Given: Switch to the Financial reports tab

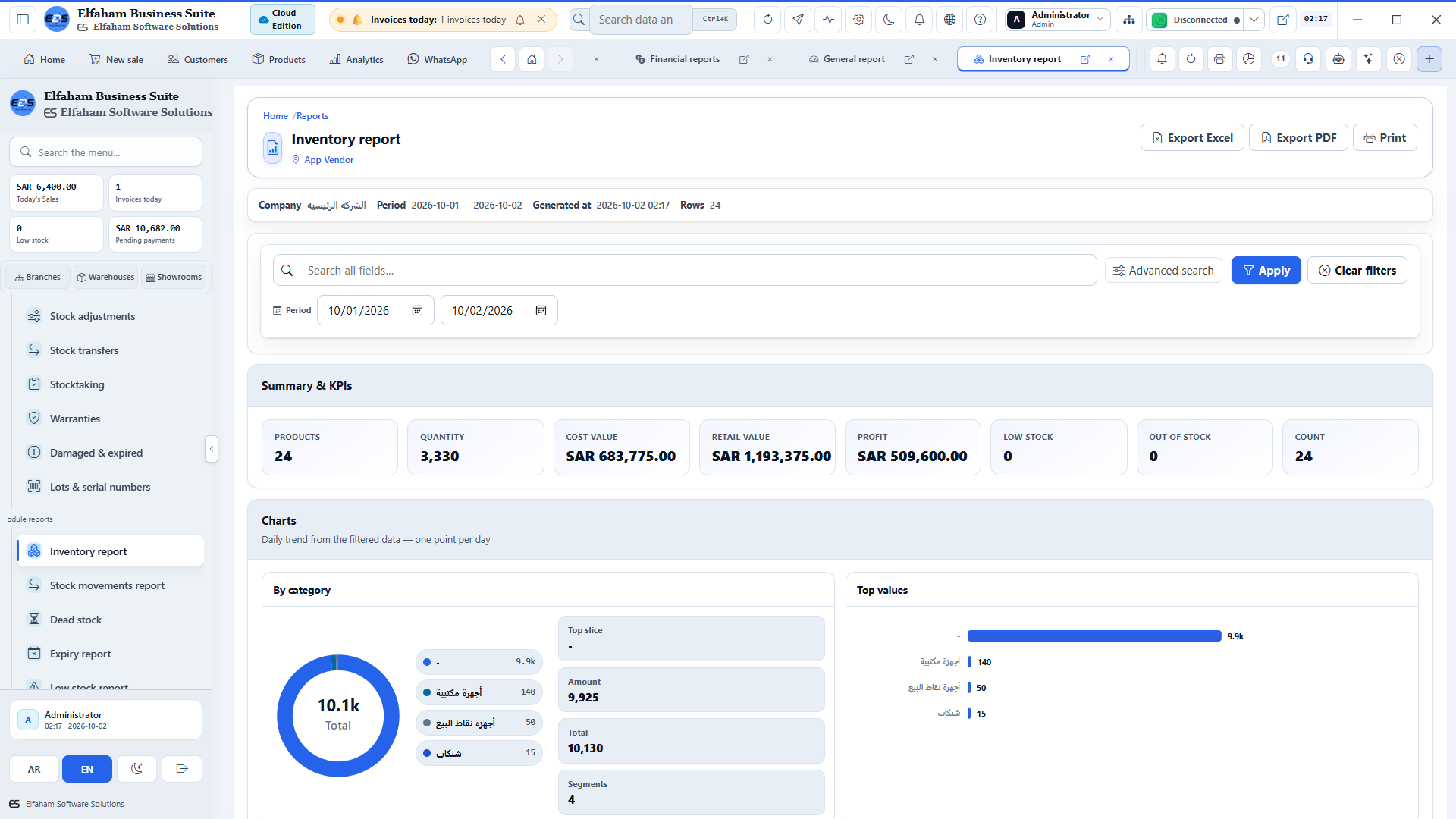Looking at the screenshot, I should pos(678,59).
